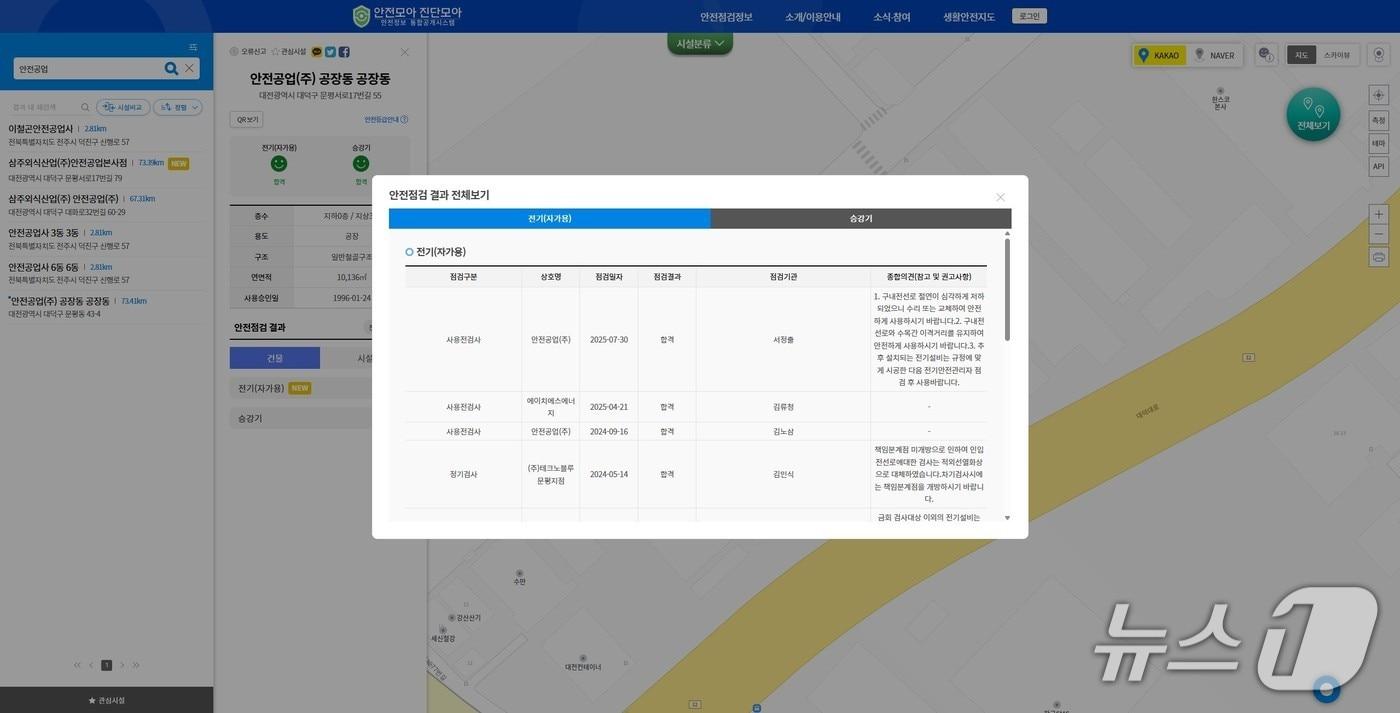Select result 안전공업사 3동 3동
This screenshot has width=1400, height=713.
point(43,232)
